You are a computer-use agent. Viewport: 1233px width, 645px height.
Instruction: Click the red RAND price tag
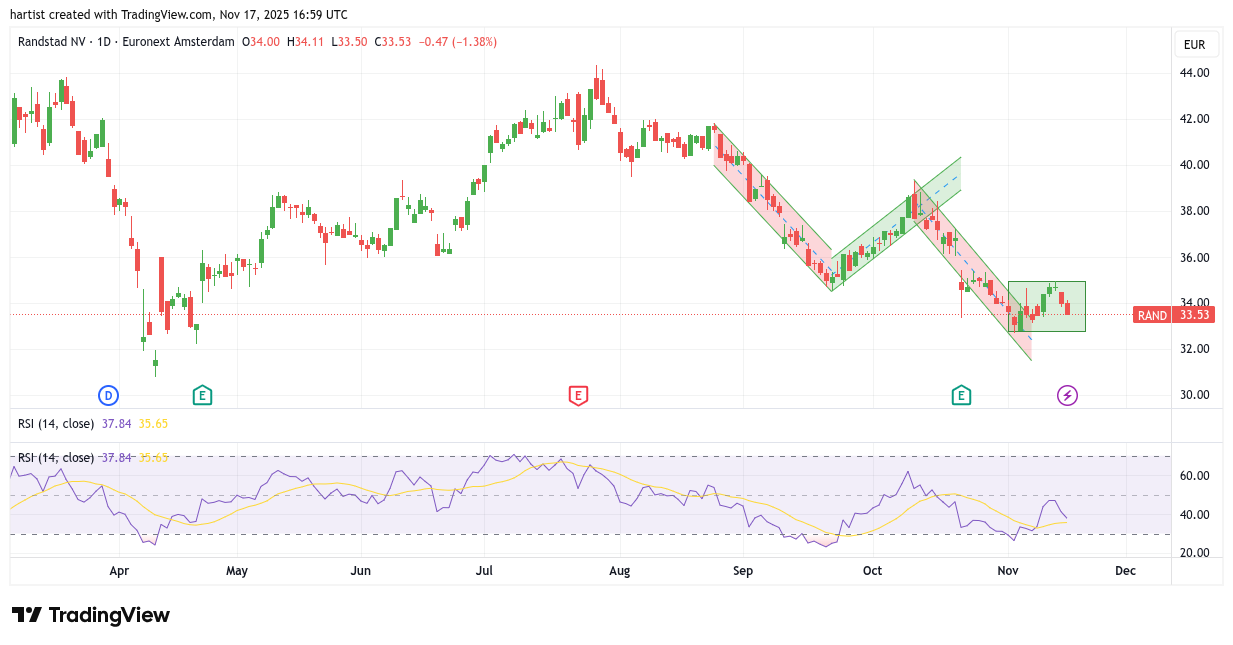(x=1152, y=315)
